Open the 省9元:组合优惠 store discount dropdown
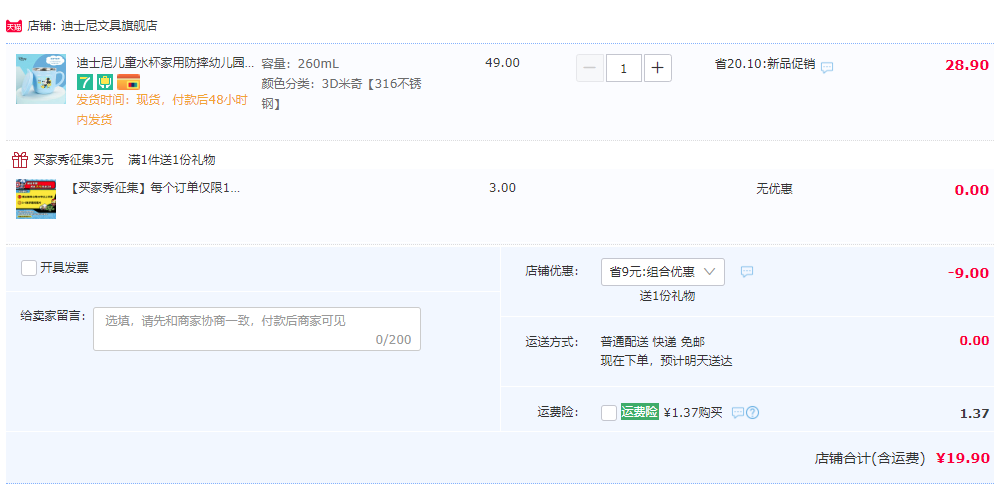994x484 pixels. 662,271
